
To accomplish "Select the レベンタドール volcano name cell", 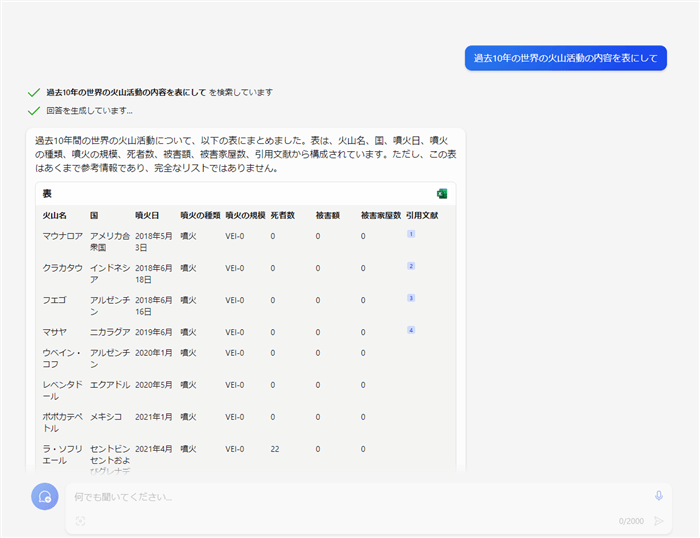I will coord(62,390).
